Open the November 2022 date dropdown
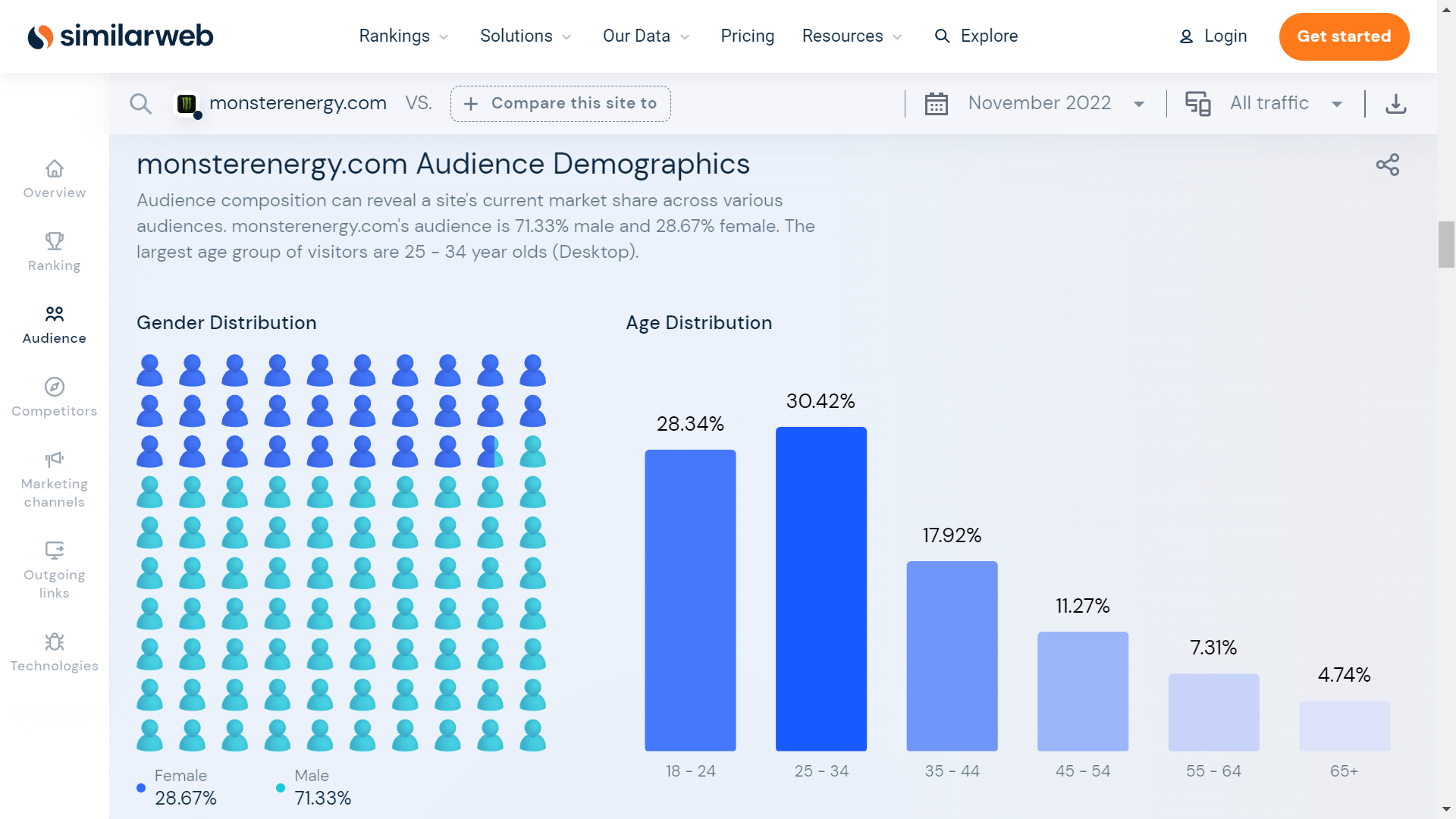Viewport: 1456px width, 819px height. point(1056,104)
